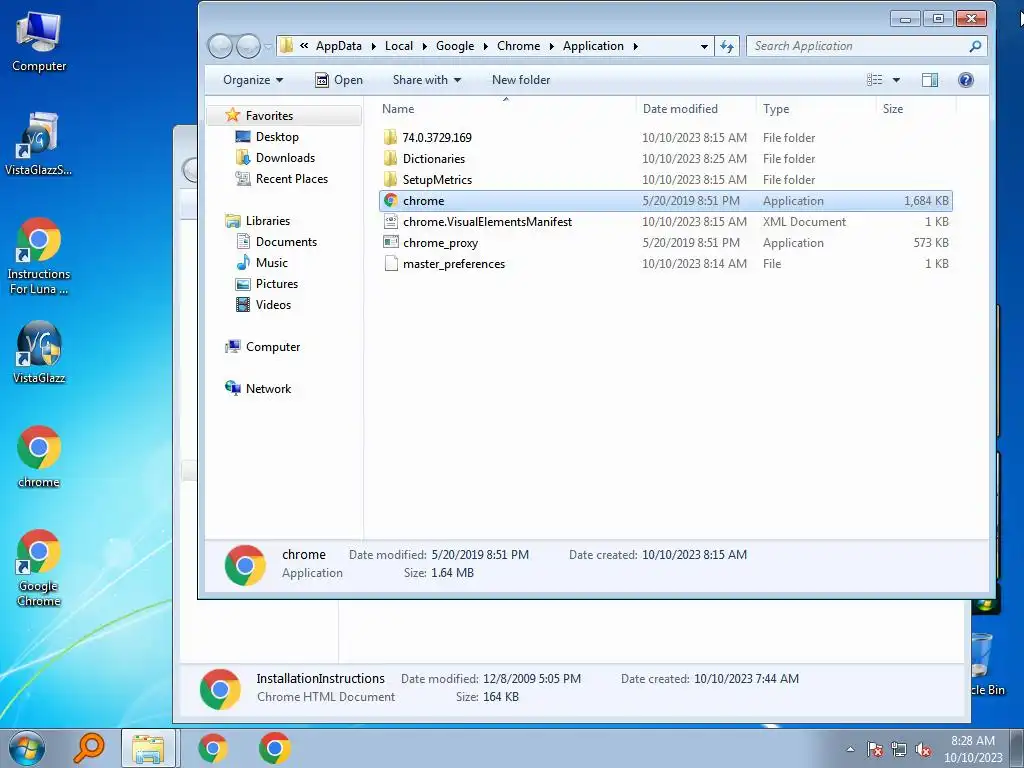The height and width of the screenshot is (768, 1024).
Task: Open More options view dropdown arrow
Action: (x=897, y=80)
